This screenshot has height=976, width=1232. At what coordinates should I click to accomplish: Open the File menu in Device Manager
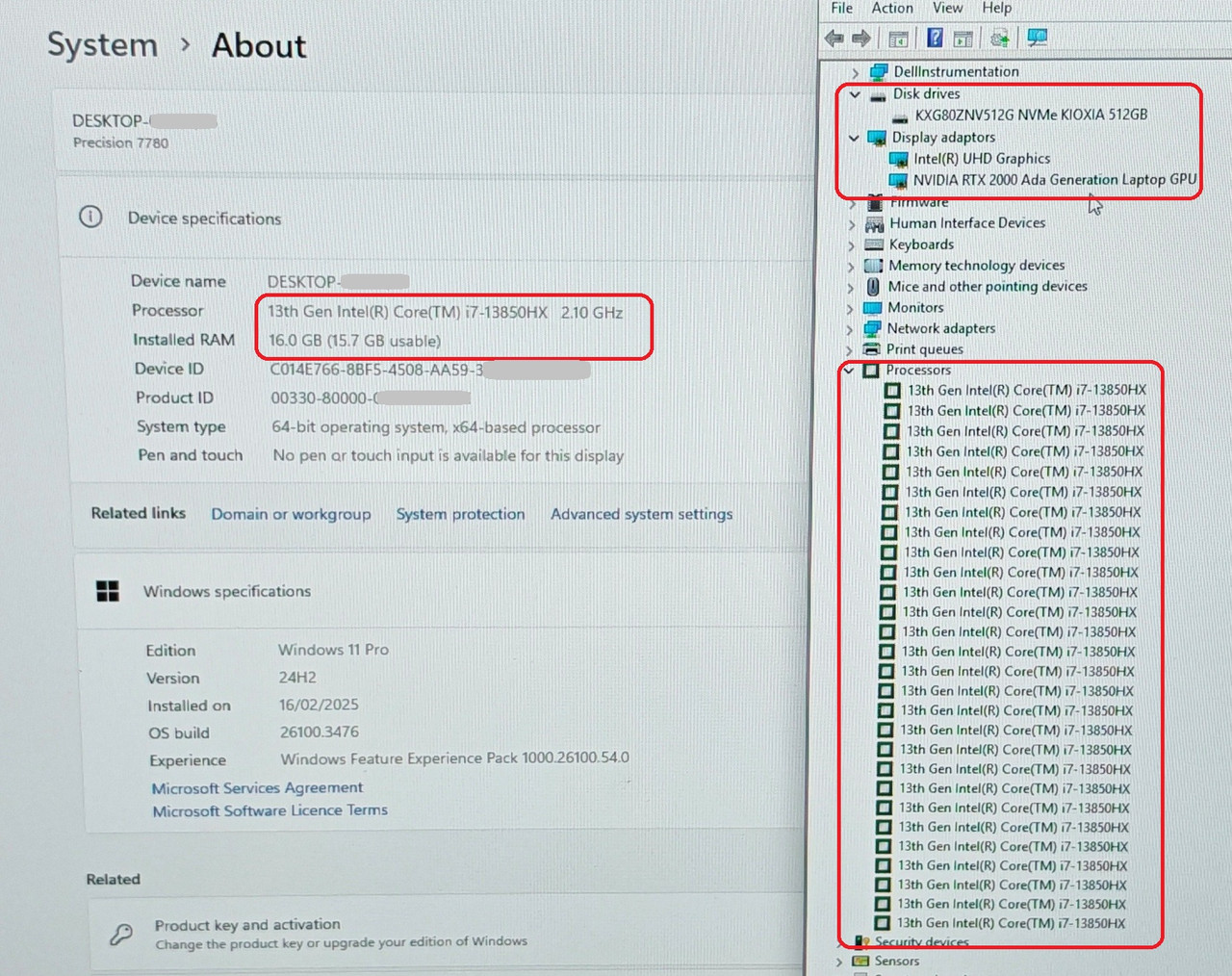click(841, 8)
